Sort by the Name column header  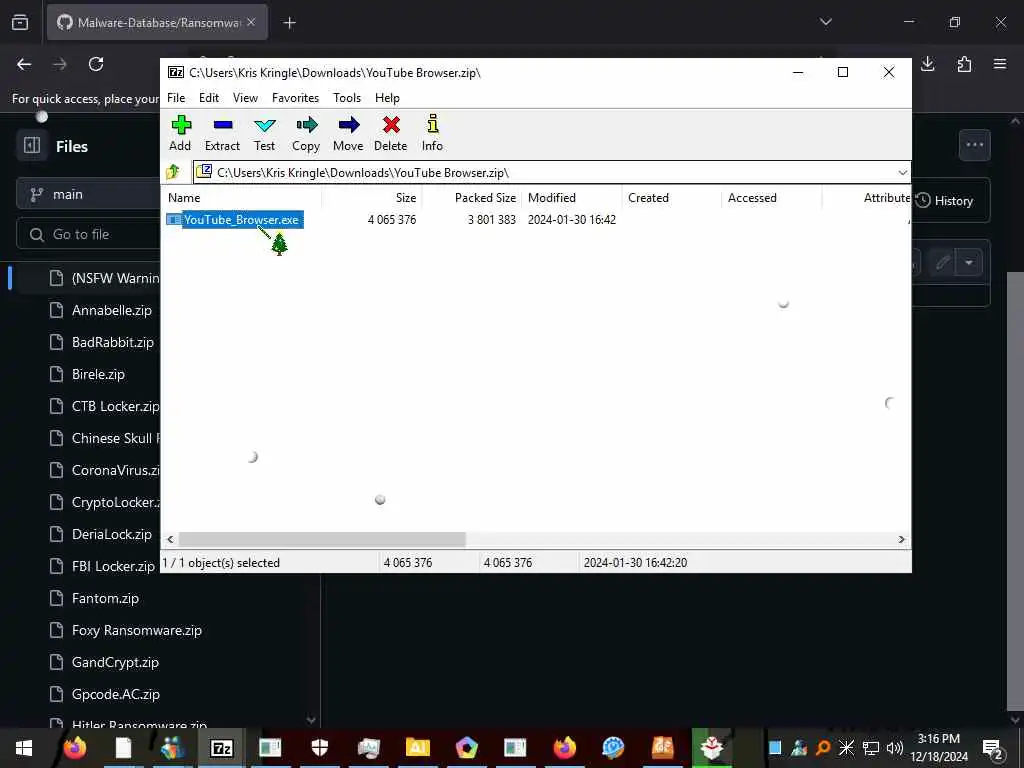[x=242, y=198]
